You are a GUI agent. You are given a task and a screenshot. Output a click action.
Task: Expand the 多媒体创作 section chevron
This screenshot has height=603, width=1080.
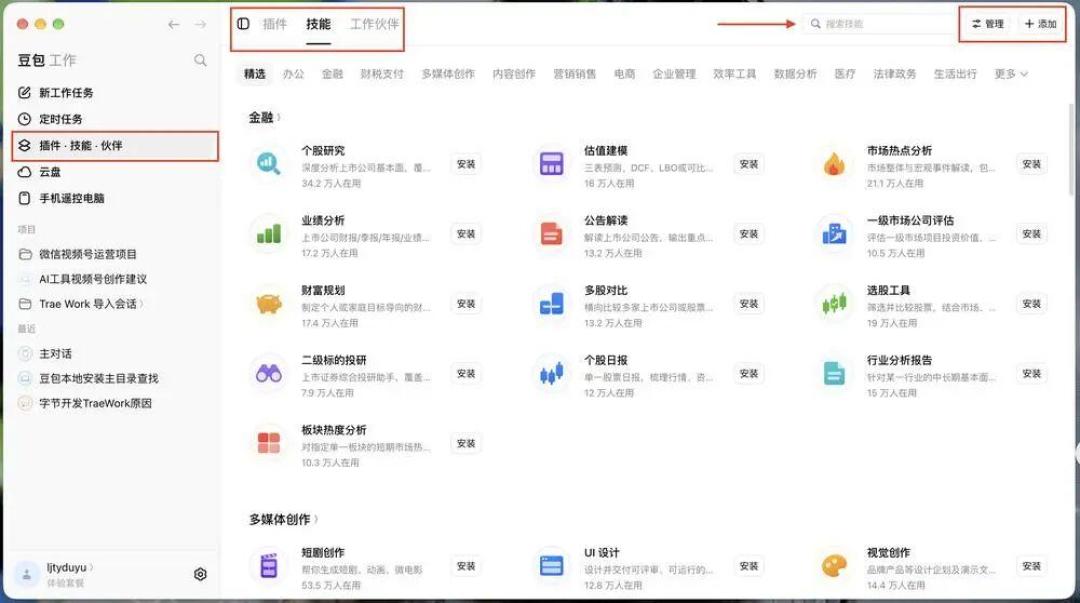[316, 519]
